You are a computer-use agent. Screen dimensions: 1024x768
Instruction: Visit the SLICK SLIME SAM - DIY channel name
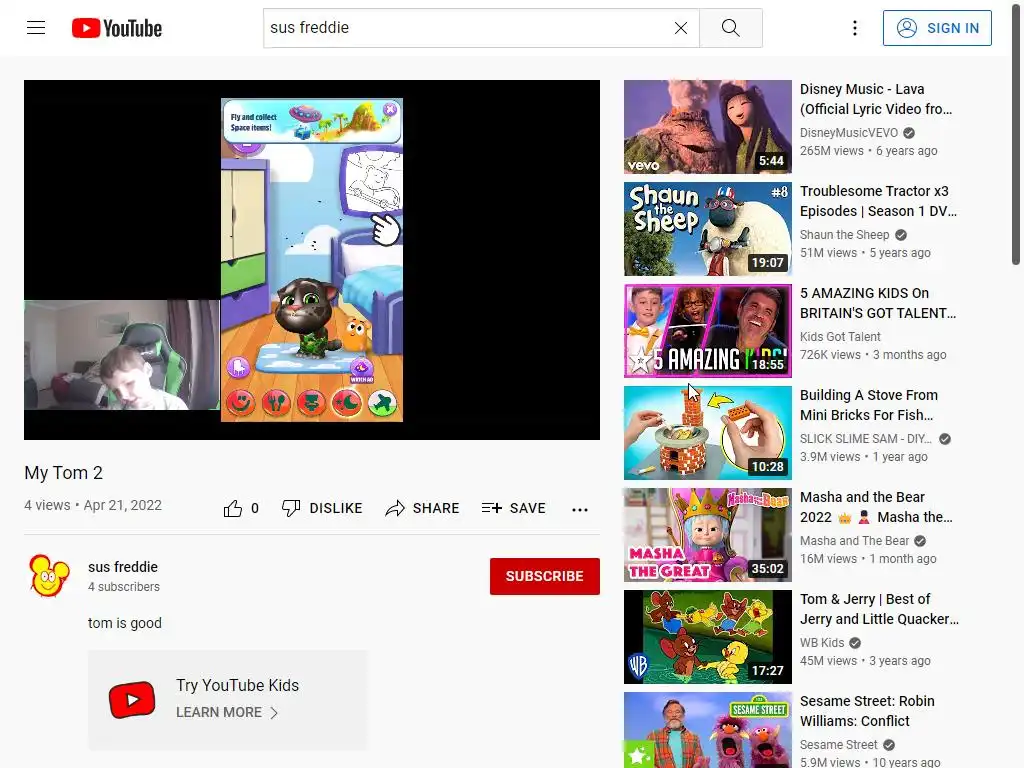click(866, 439)
